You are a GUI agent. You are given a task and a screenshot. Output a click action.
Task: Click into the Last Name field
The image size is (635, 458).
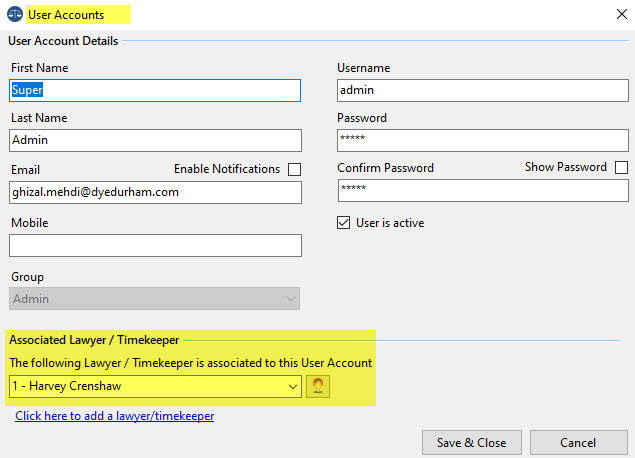[x=156, y=141]
